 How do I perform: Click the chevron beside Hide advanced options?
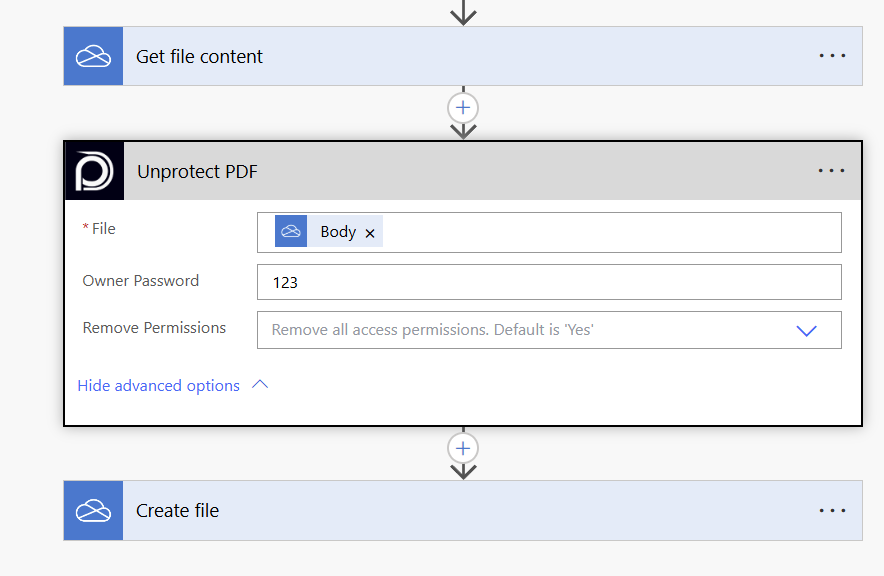coord(260,385)
